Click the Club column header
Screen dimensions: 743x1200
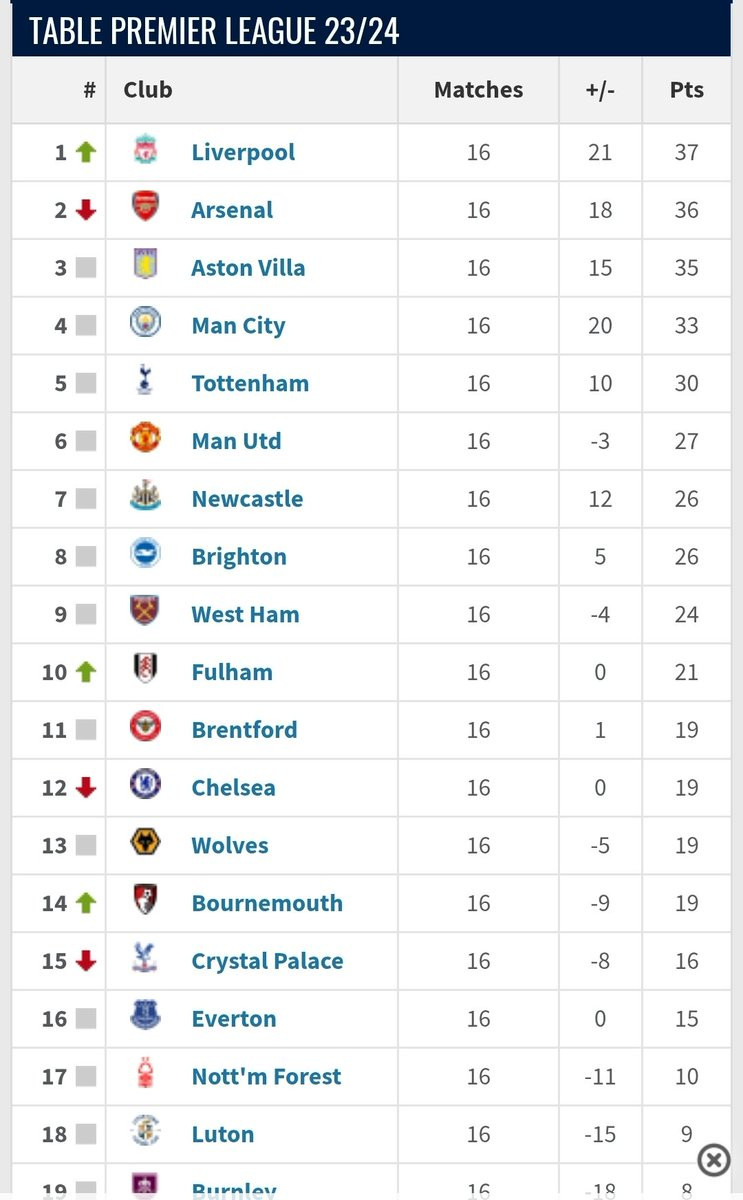pos(148,90)
